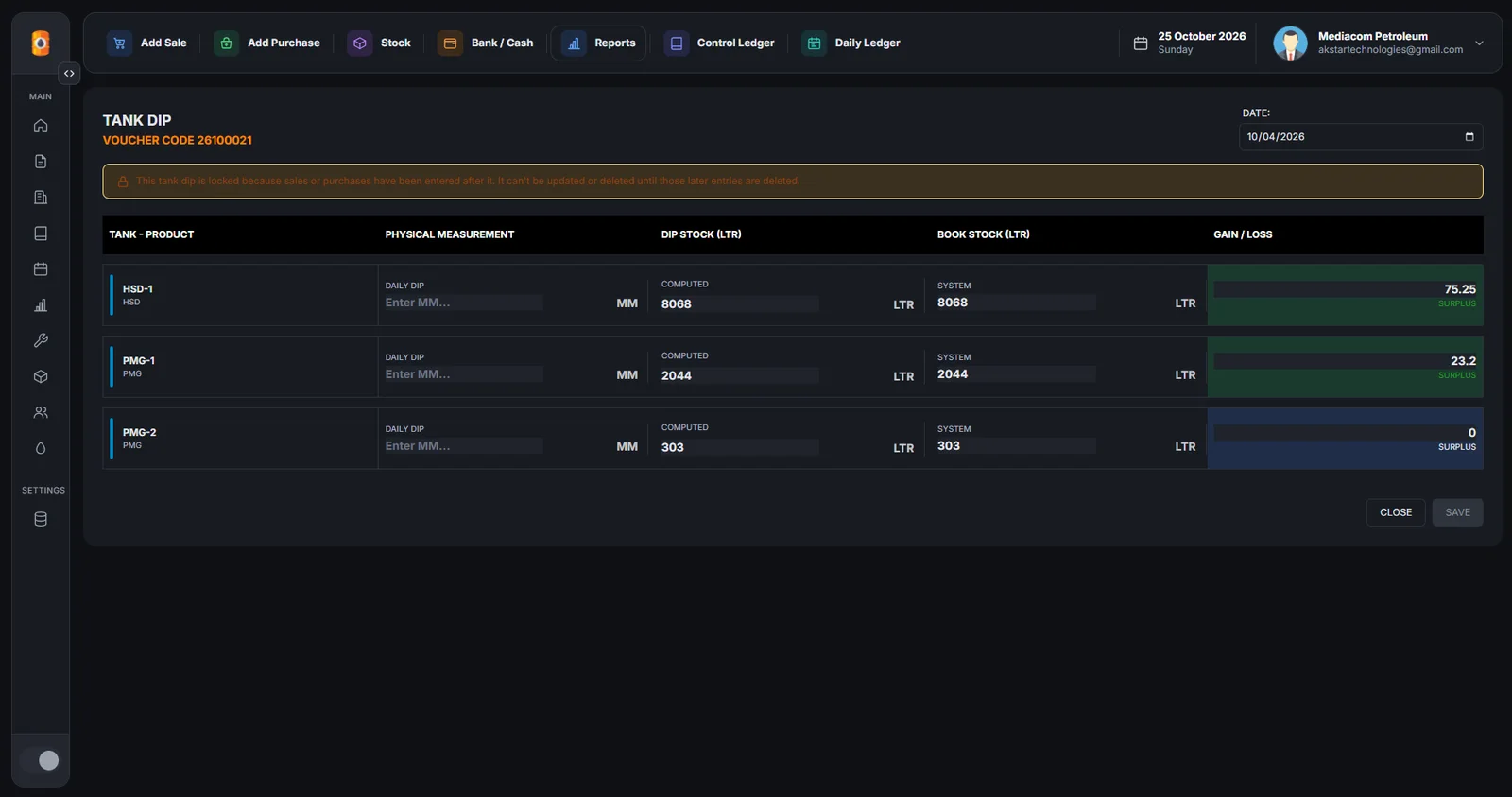Click the sidebar building-with-document icon
This screenshot has width=1512, height=797.
tap(41, 198)
